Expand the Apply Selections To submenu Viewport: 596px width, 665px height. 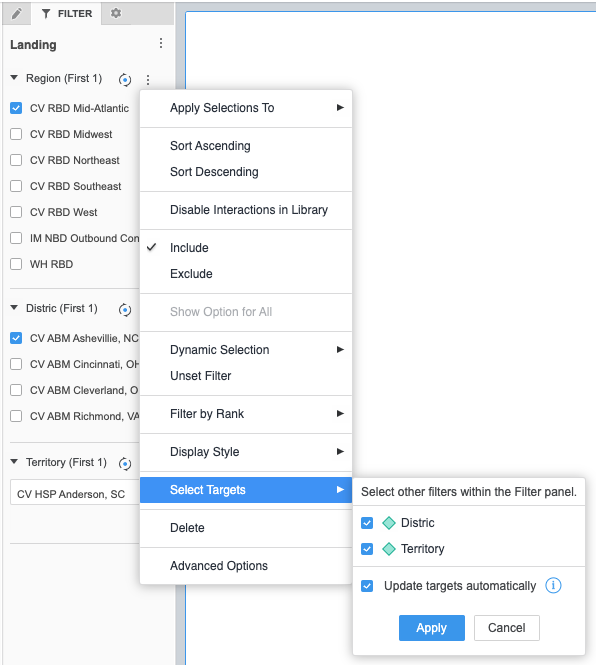246,108
